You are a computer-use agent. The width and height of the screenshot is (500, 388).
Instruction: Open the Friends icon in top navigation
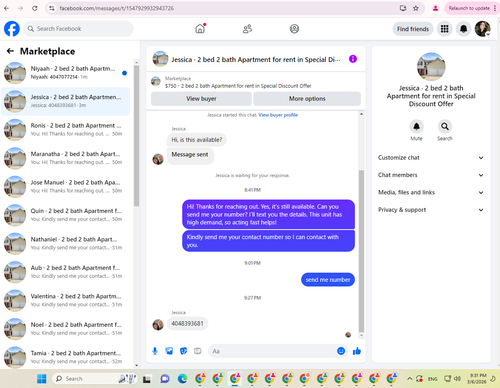[247, 29]
